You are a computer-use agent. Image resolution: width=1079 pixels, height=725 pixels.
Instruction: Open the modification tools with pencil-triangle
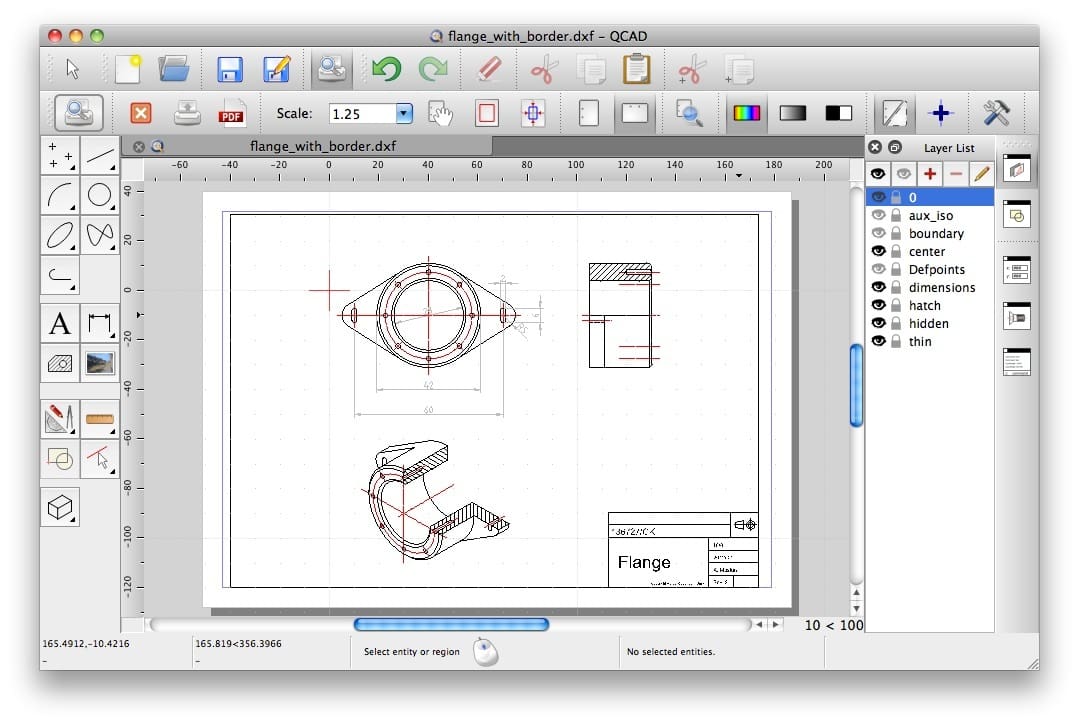point(60,418)
